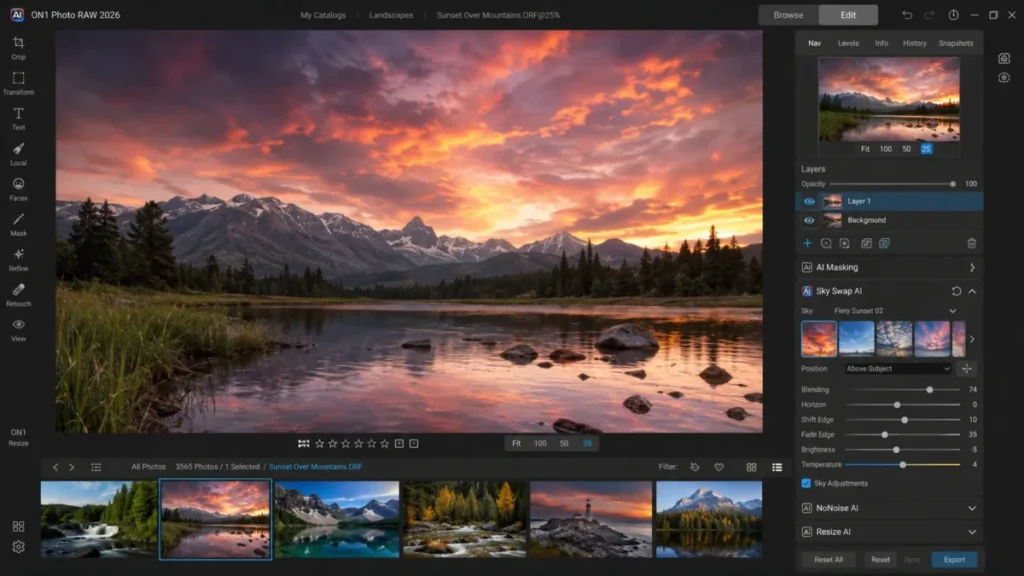Select the Mask tool
The image size is (1024, 576).
click(18, 225)
